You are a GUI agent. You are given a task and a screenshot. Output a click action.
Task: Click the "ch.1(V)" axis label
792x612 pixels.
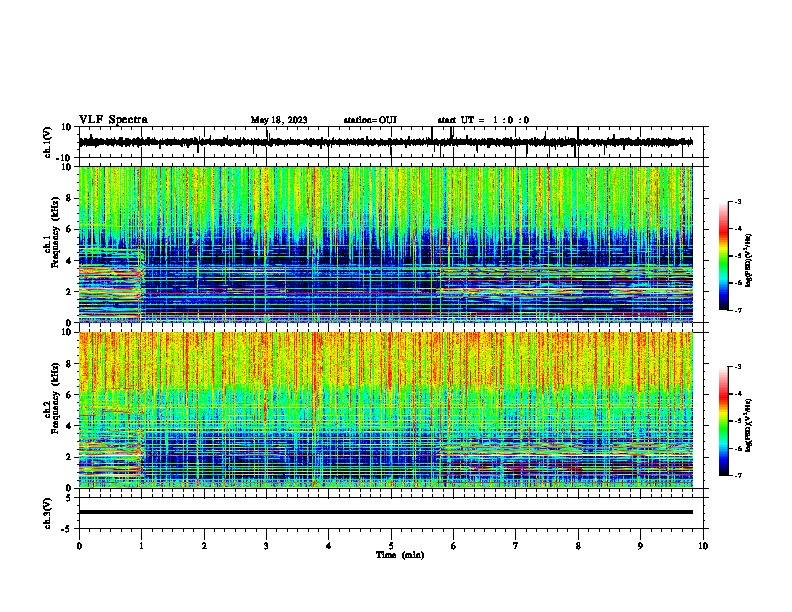(48, 142)
